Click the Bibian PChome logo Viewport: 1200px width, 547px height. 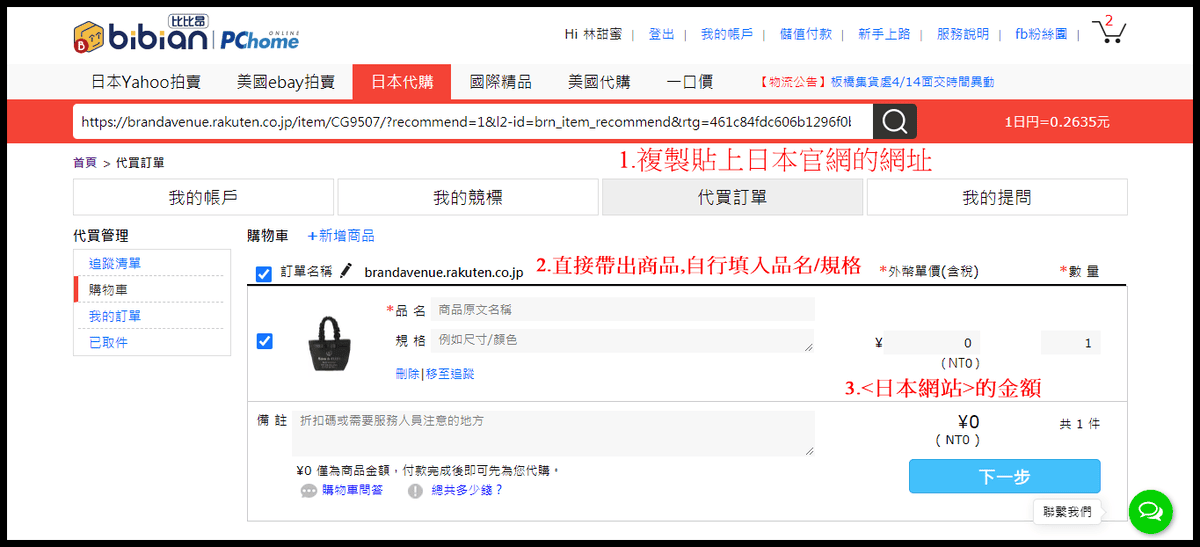click(186, 36)
